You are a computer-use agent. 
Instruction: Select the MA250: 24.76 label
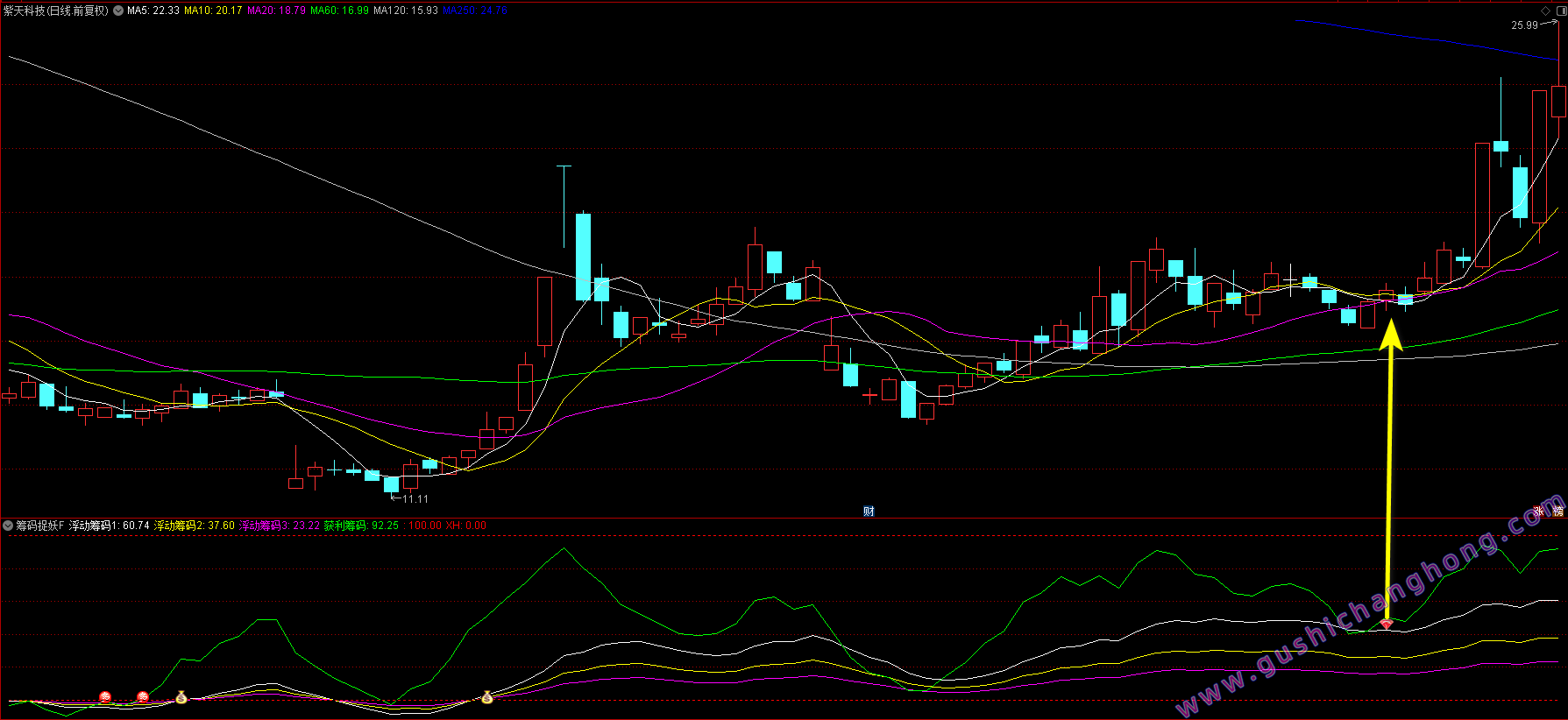tap(475, 11)
